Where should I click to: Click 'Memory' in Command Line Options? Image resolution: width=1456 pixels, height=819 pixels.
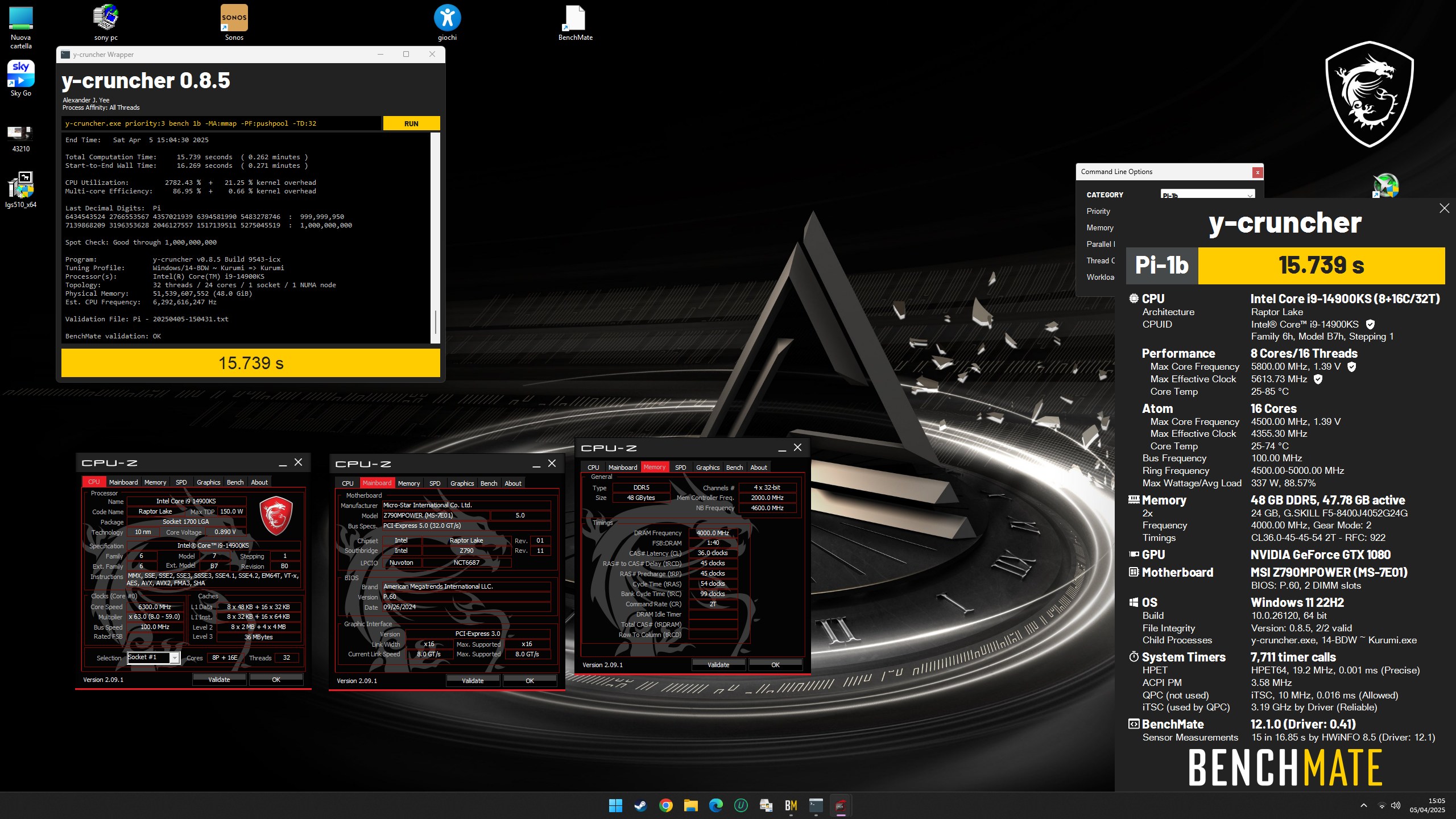(1100, 227)
